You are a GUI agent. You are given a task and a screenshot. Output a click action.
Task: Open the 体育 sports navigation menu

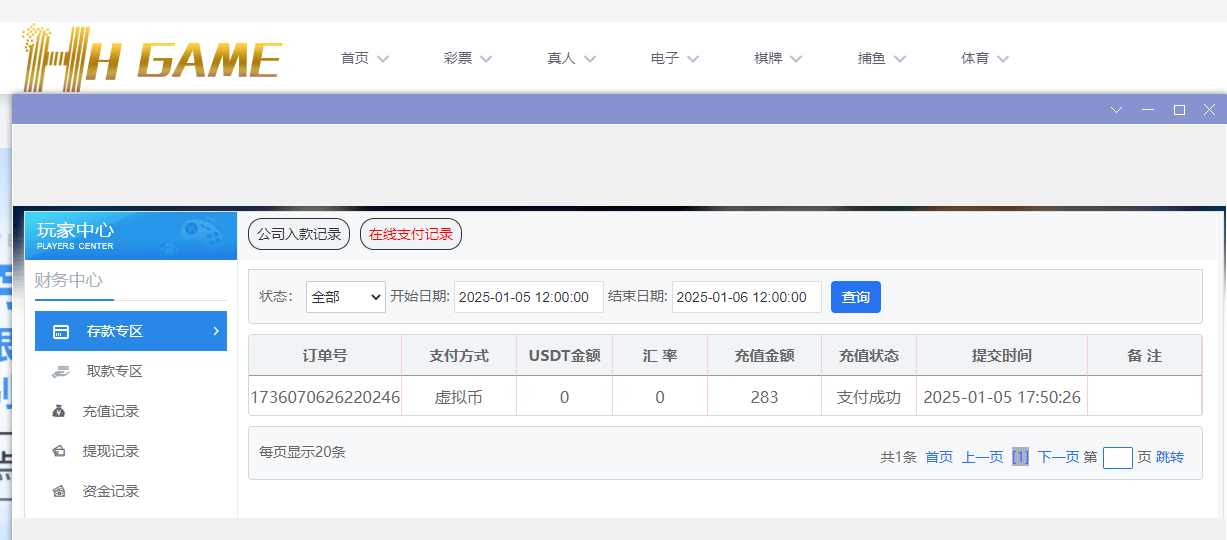[x=985, y=59]
